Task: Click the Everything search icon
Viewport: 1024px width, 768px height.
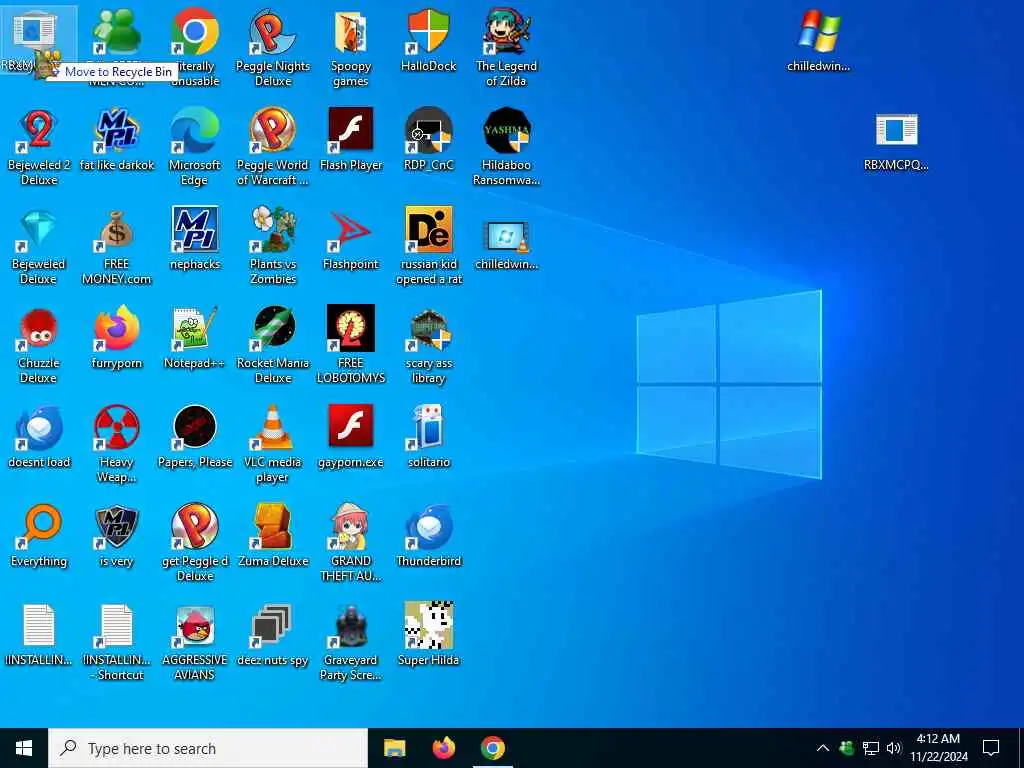Action: click(39, 526)
